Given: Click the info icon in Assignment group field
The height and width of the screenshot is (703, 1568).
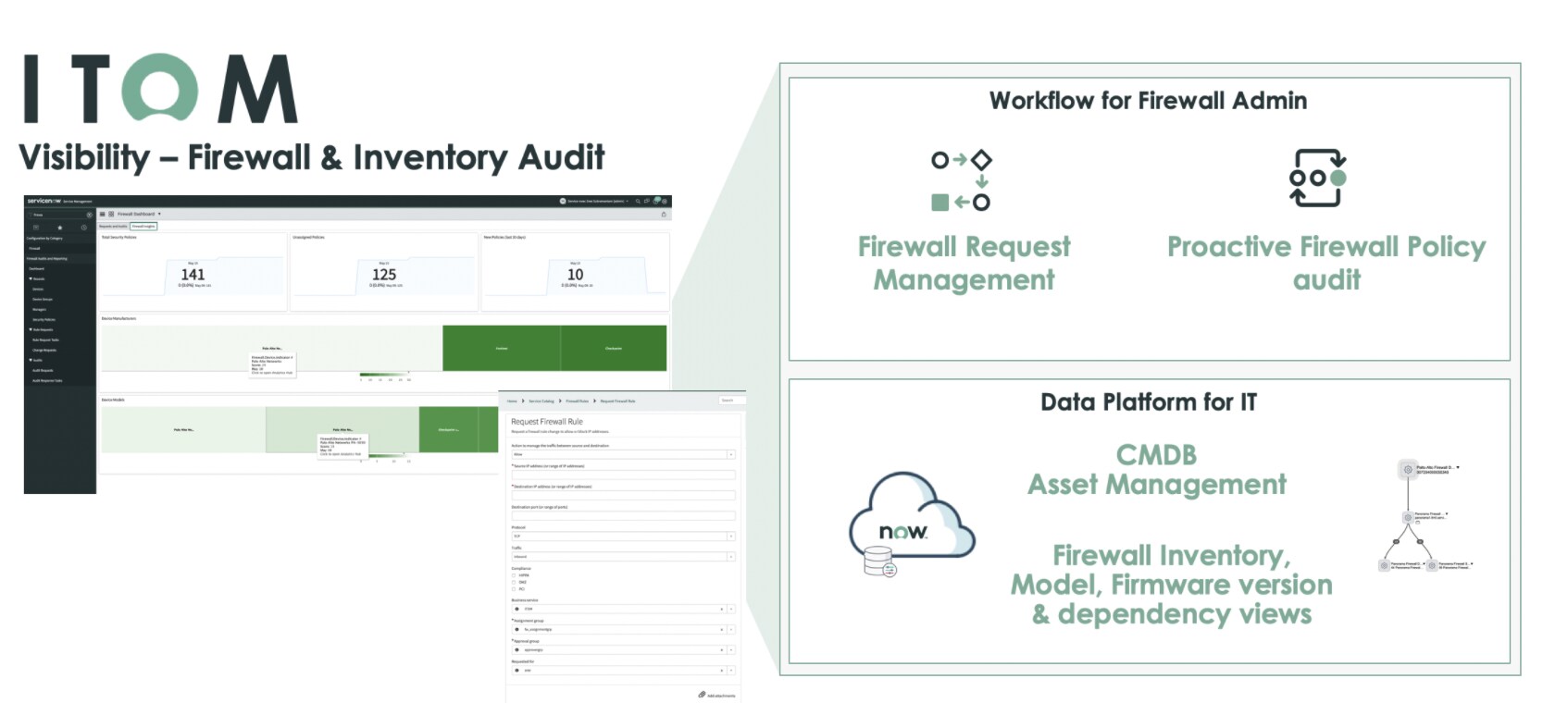Looking at the screenshot, I should tap(516, 629).
